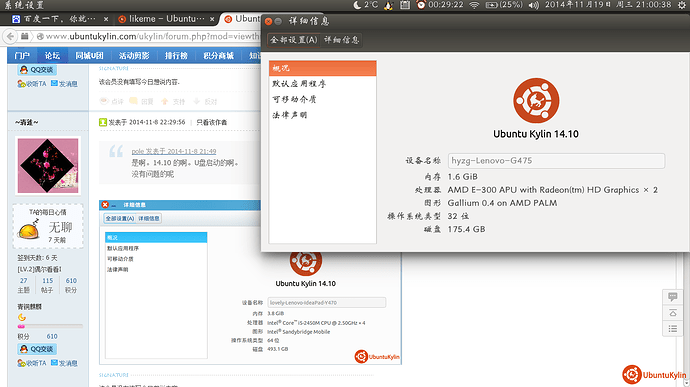Click the green user icon beside 发表于
690x387 pixels.
tap(103, 122)
